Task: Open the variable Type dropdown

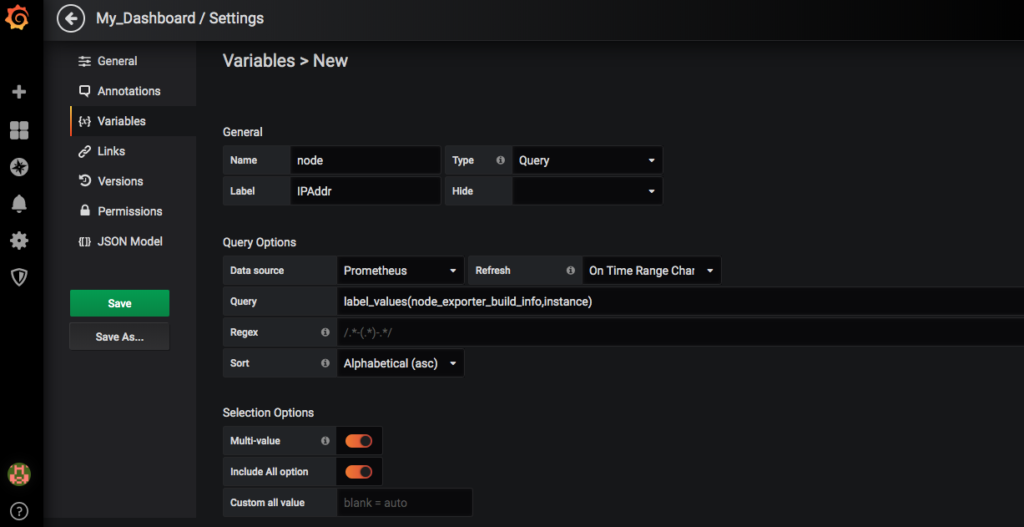Action: click(x=587, y=160)
